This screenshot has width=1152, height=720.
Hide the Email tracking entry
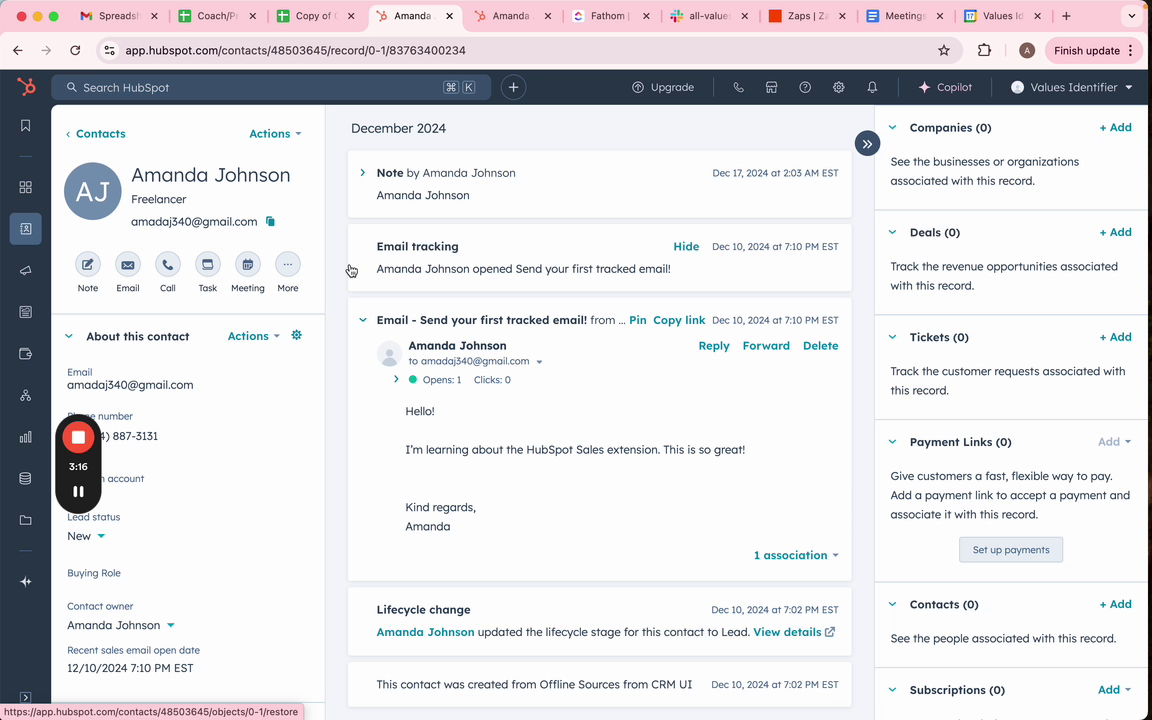pyautogui.click(x=686, y=247)
